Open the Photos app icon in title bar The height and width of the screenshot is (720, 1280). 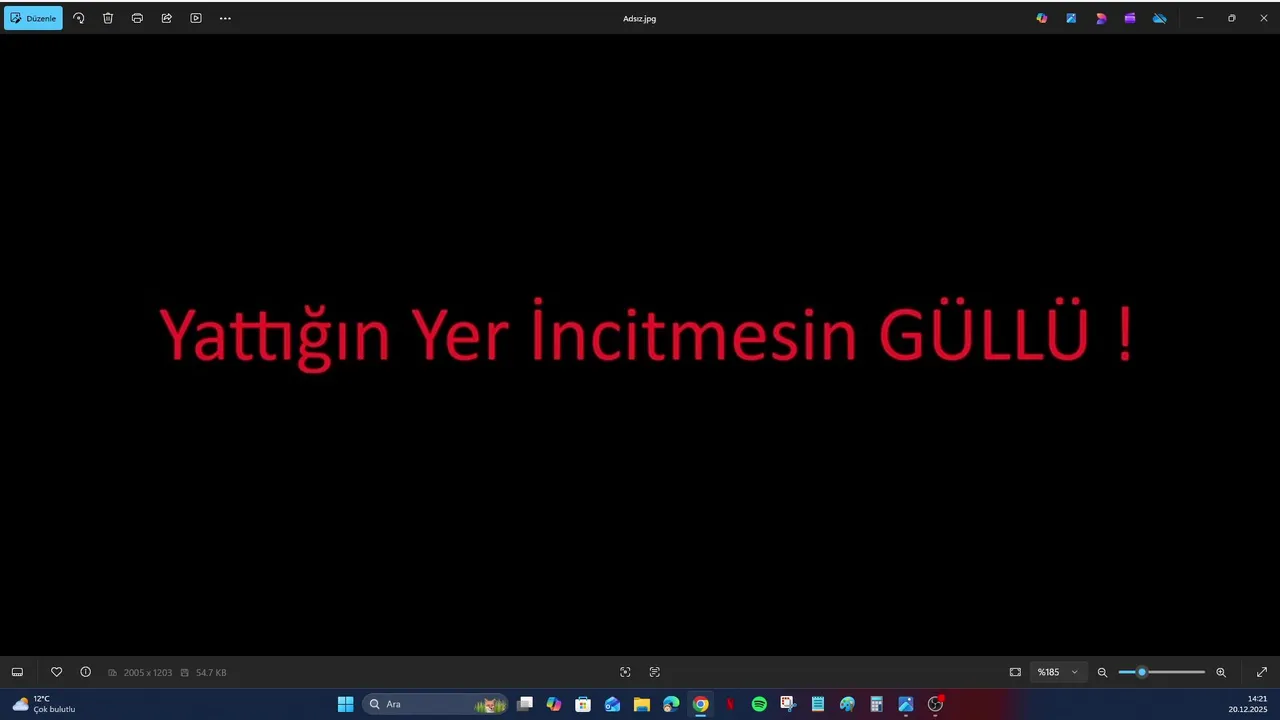tap(1071, 18)
